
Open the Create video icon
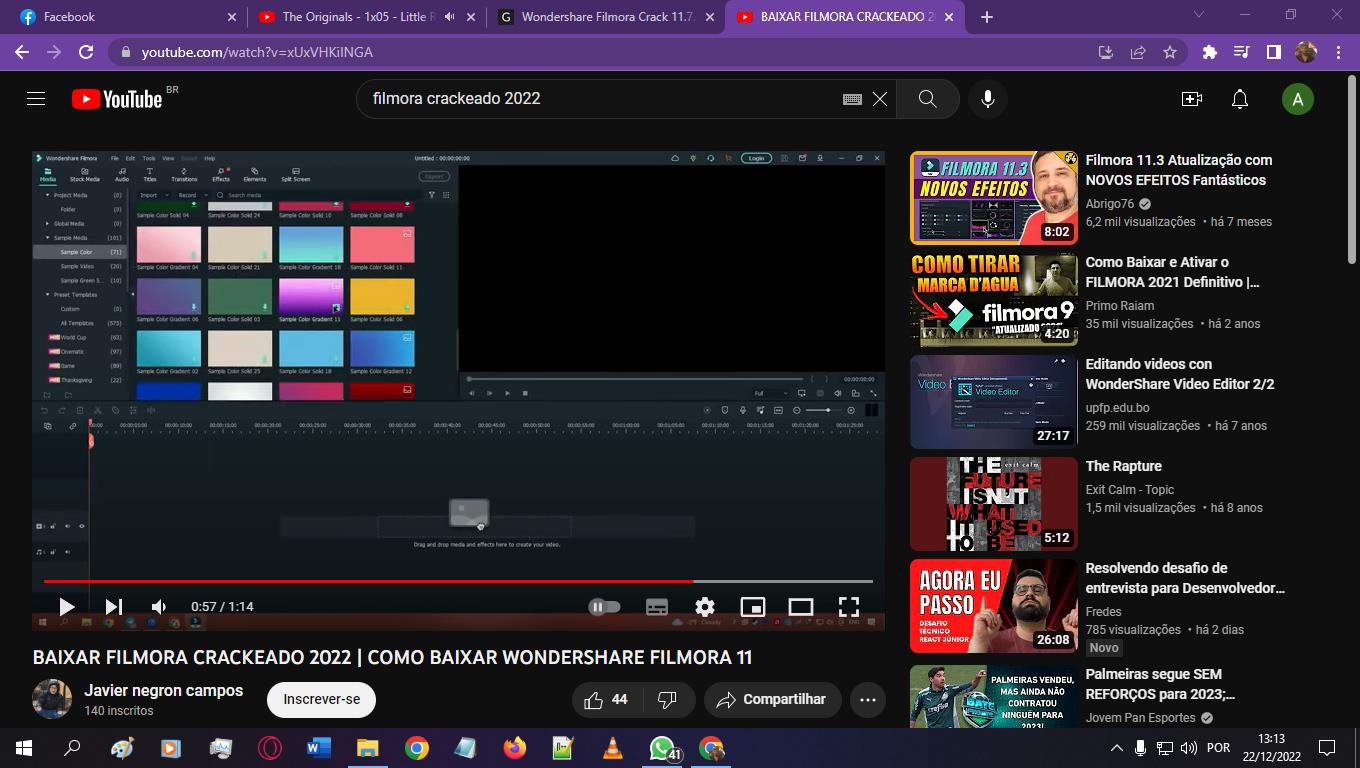1191,99
